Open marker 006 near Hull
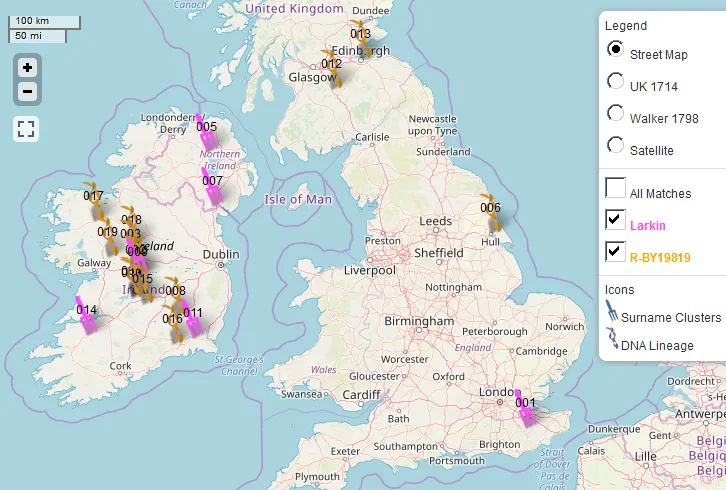The height and width of the screenshot is (490, 726). [x=490, y=214]
